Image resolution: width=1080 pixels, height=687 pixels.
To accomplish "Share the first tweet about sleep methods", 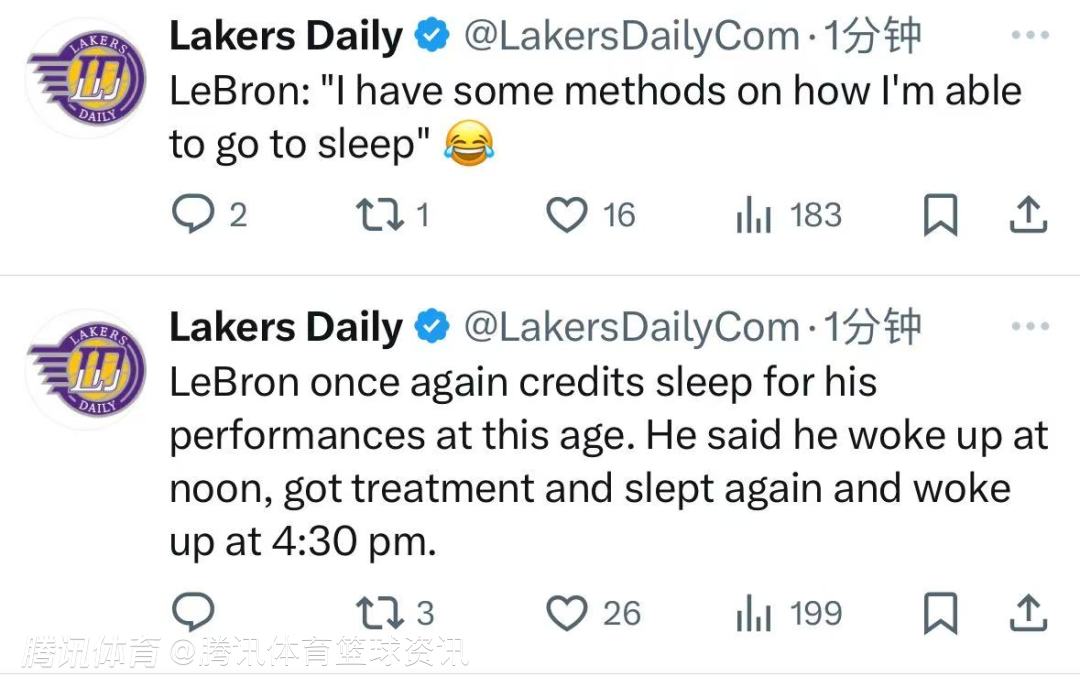I will click(x=1030, y=215).
